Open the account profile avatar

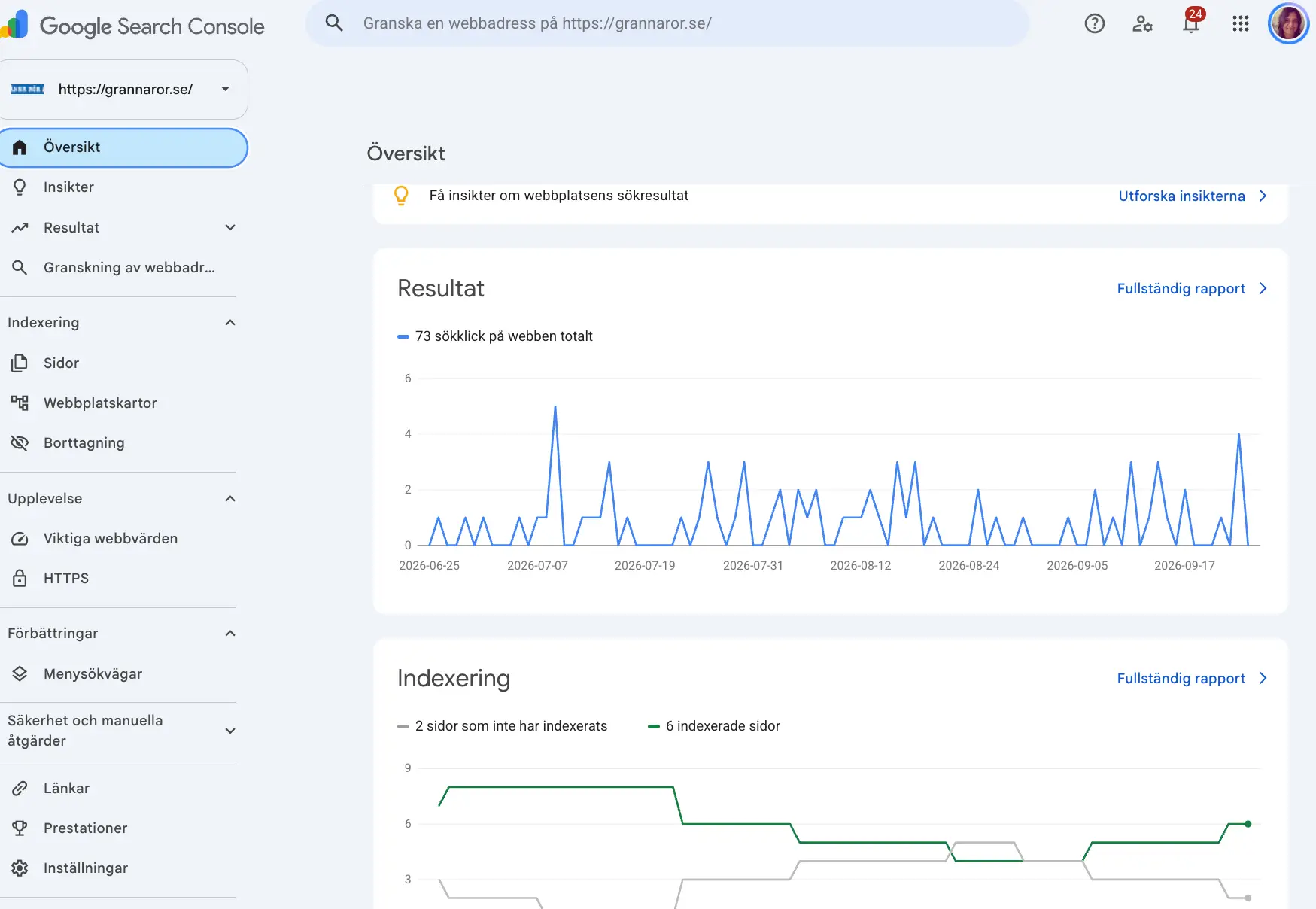point(1289,24)
